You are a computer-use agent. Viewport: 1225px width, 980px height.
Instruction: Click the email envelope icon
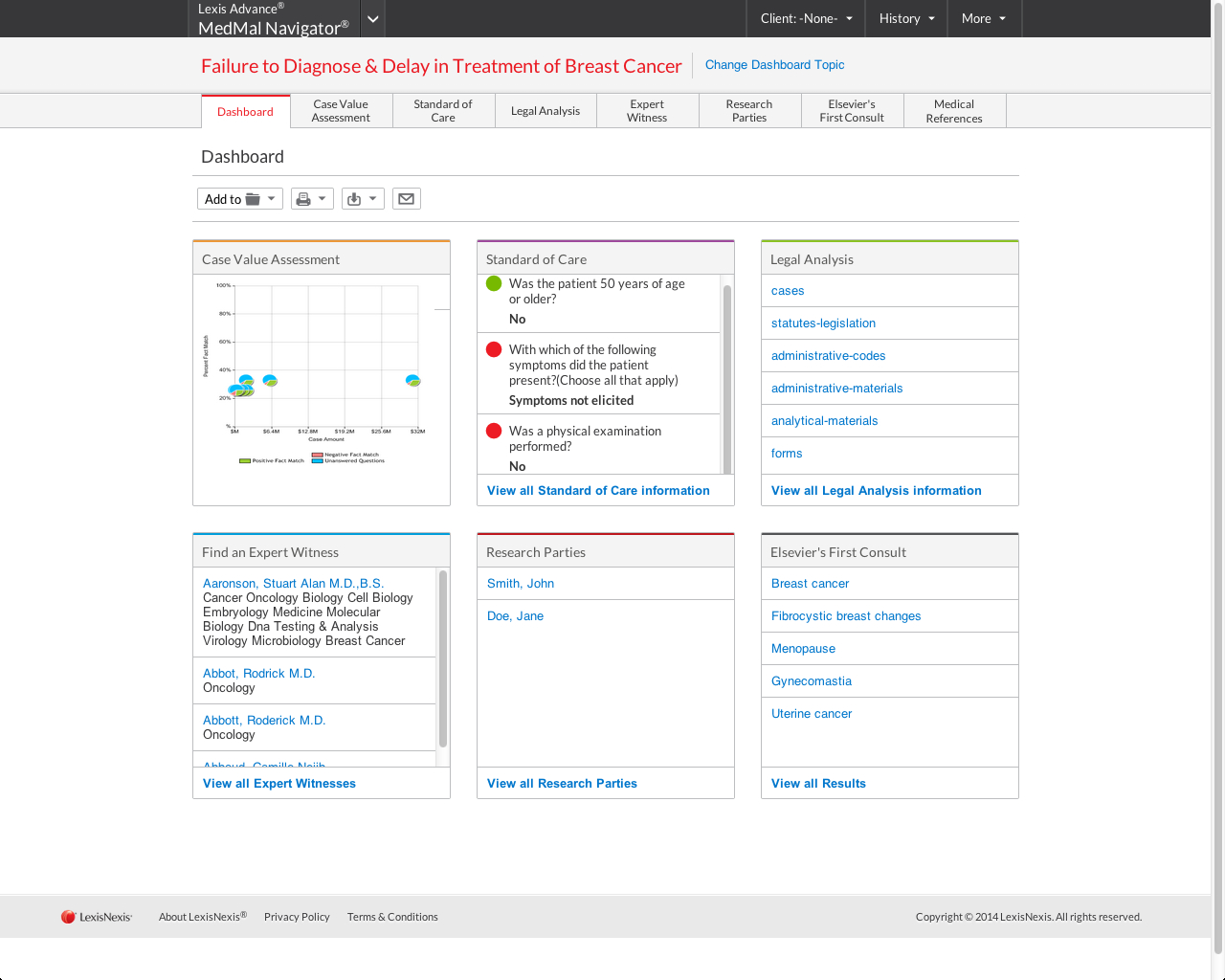pos(407,199)
